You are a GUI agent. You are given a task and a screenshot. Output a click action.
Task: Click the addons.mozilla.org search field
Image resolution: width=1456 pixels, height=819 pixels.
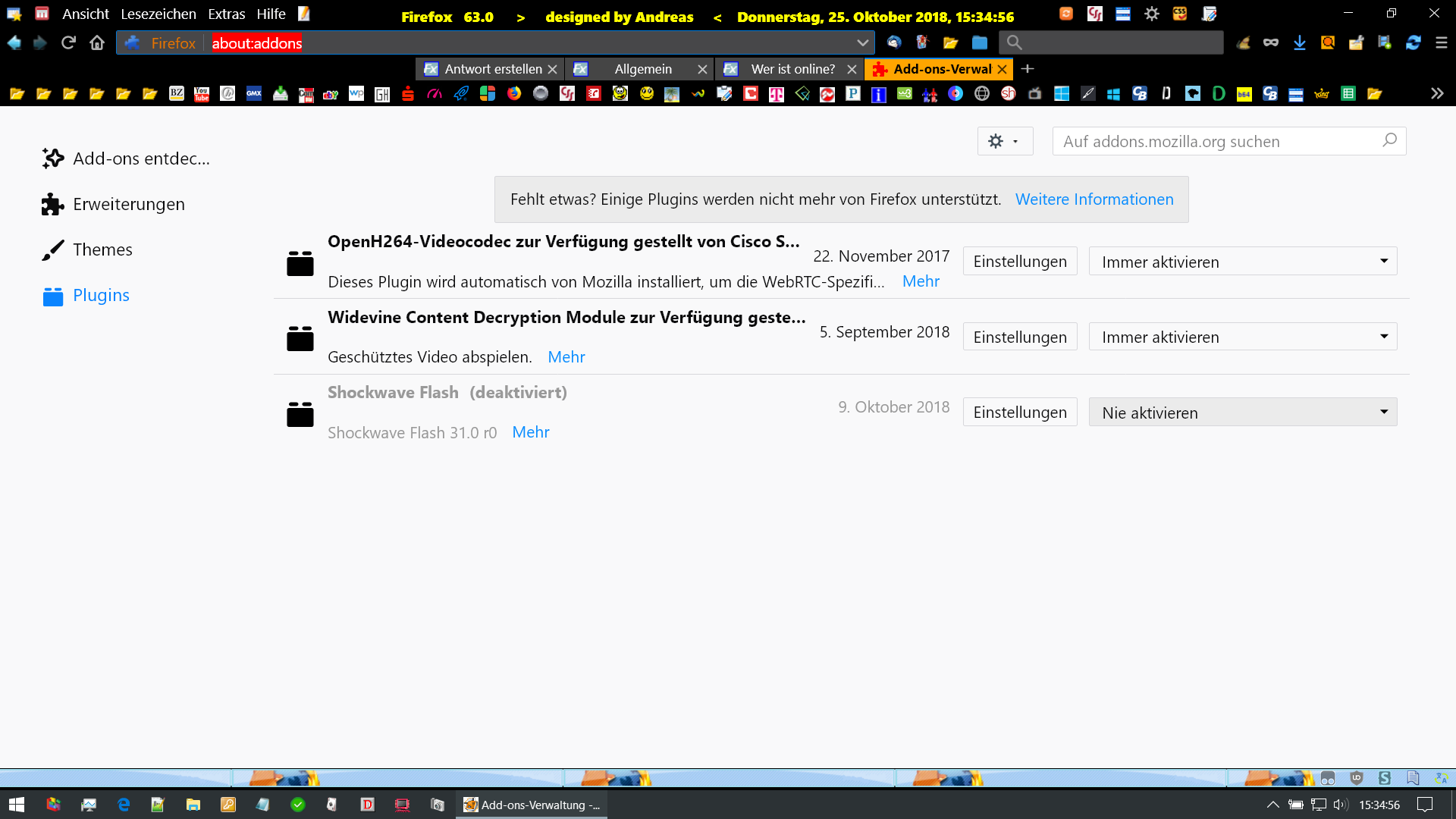click(1217, 141)
